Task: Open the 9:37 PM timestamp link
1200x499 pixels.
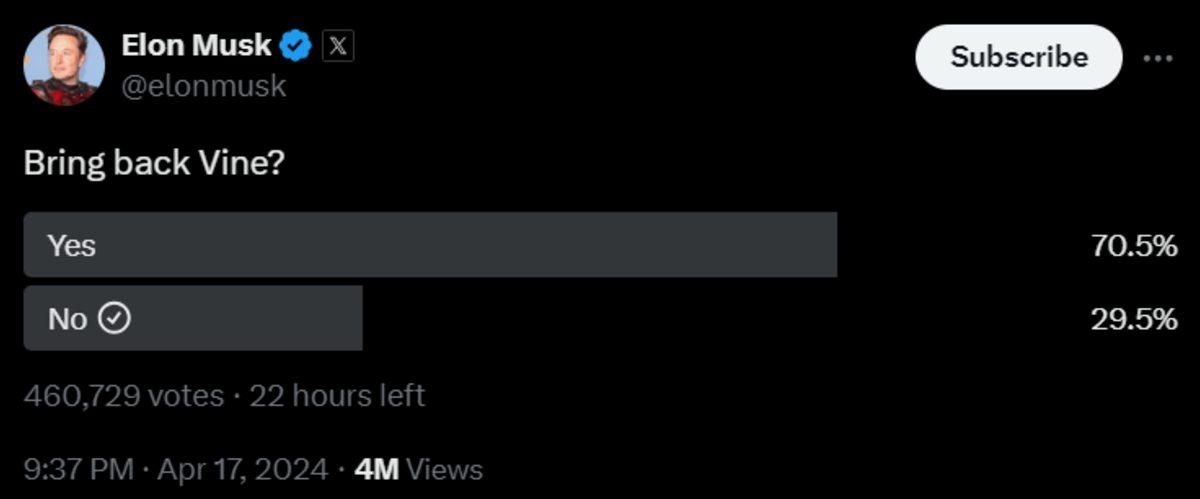Action: point(78,469)
